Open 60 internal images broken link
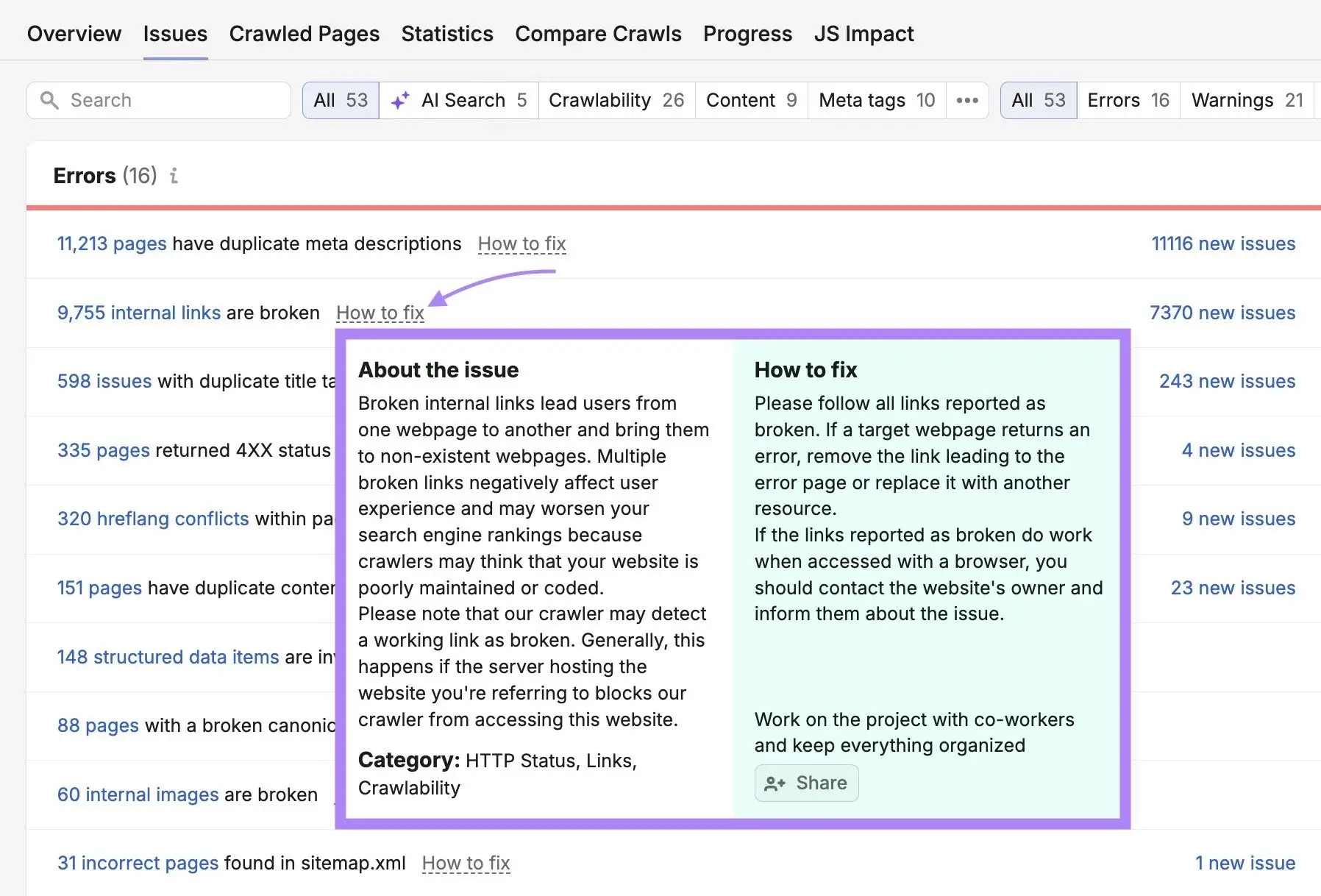This screenshot has height=896, width=1321. [x=138, y=794]
